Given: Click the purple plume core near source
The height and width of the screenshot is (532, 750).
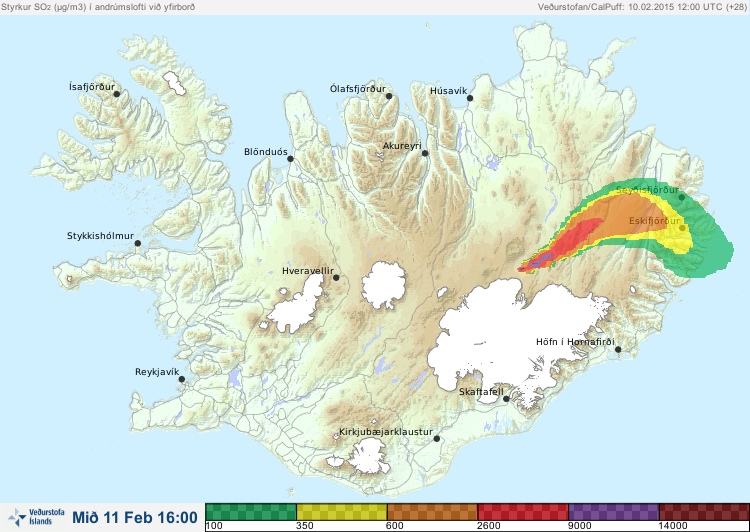Looking at the screenshot, I should [541, 261].
